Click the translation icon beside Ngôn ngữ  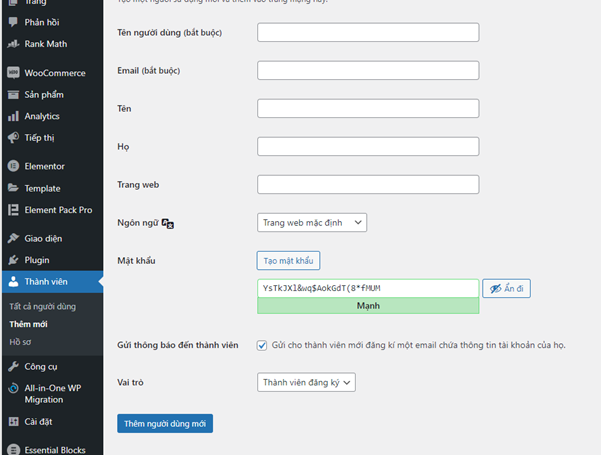point(168,223)
